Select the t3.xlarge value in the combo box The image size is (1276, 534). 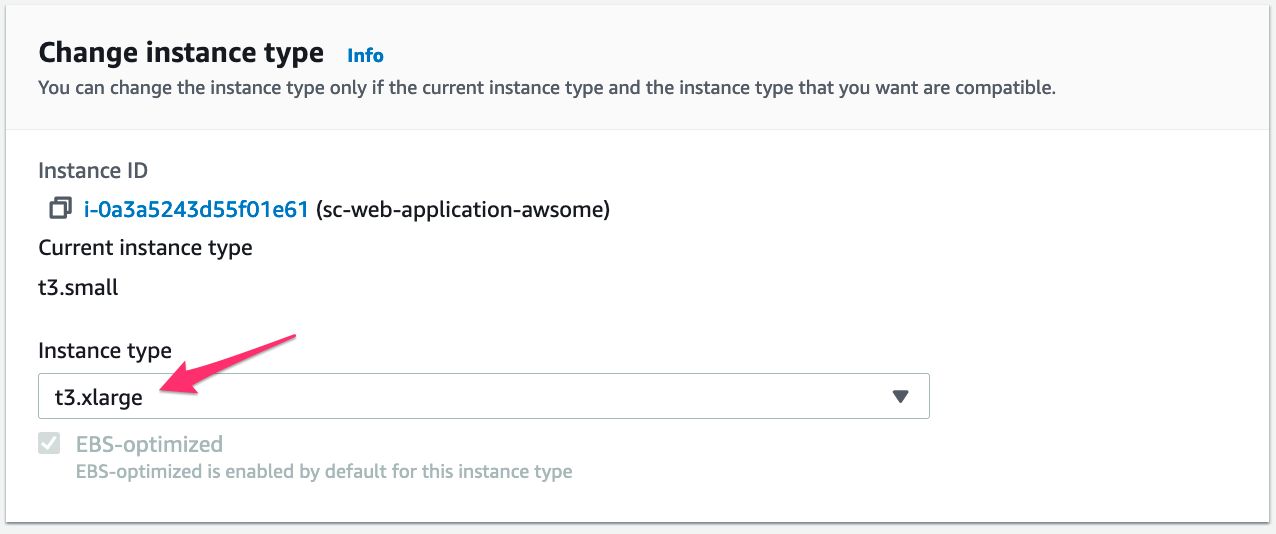[99, 397]
